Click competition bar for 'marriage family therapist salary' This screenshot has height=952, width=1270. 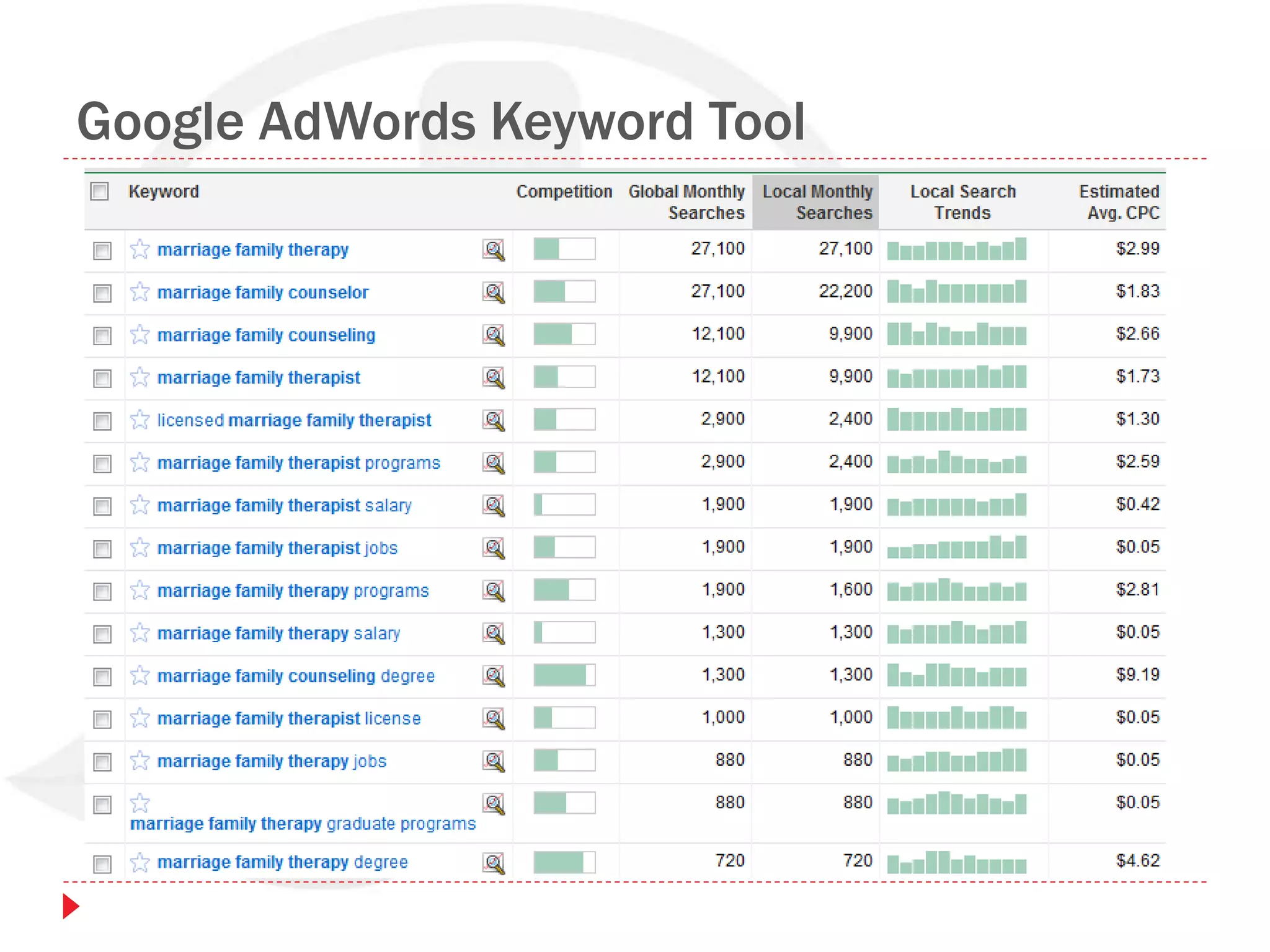[x=564, y=505]
